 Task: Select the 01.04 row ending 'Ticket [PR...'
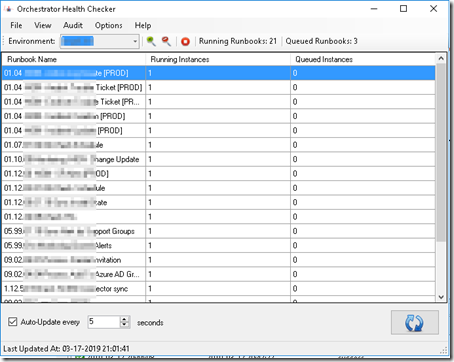point(219,102)
